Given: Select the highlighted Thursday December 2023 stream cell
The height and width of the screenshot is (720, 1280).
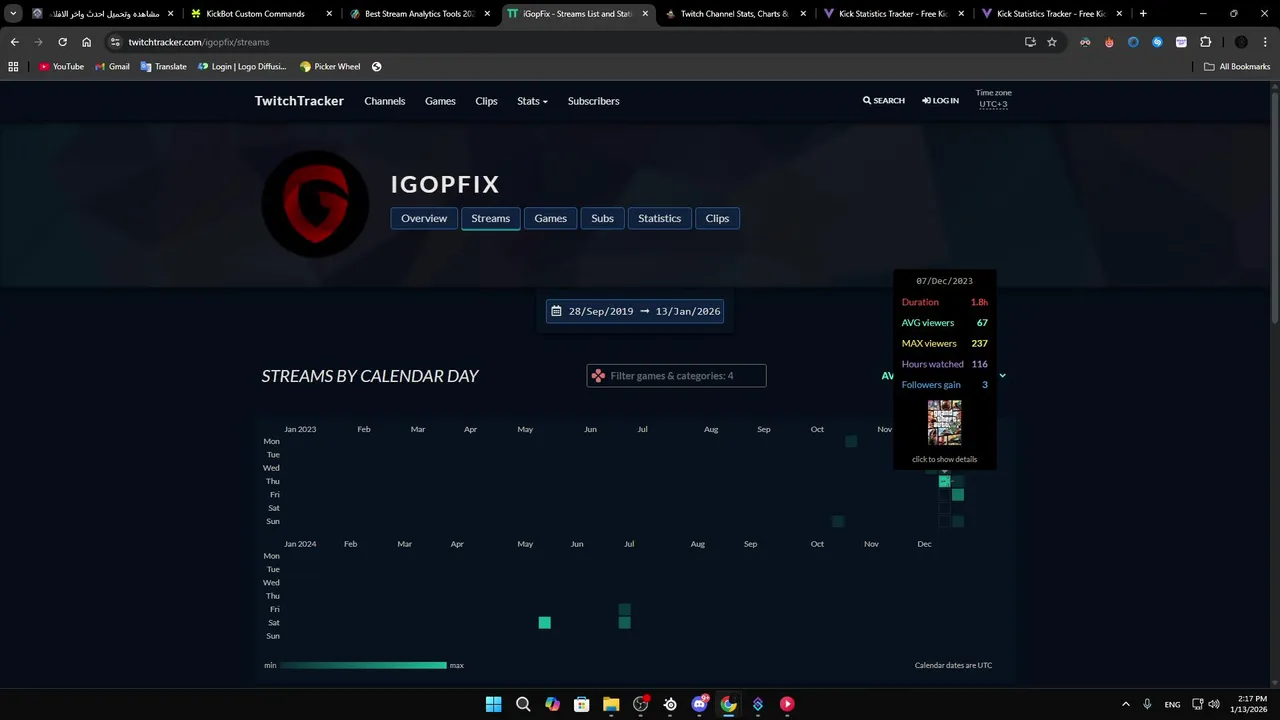Looking at the screenshot, I should [944, 481].
